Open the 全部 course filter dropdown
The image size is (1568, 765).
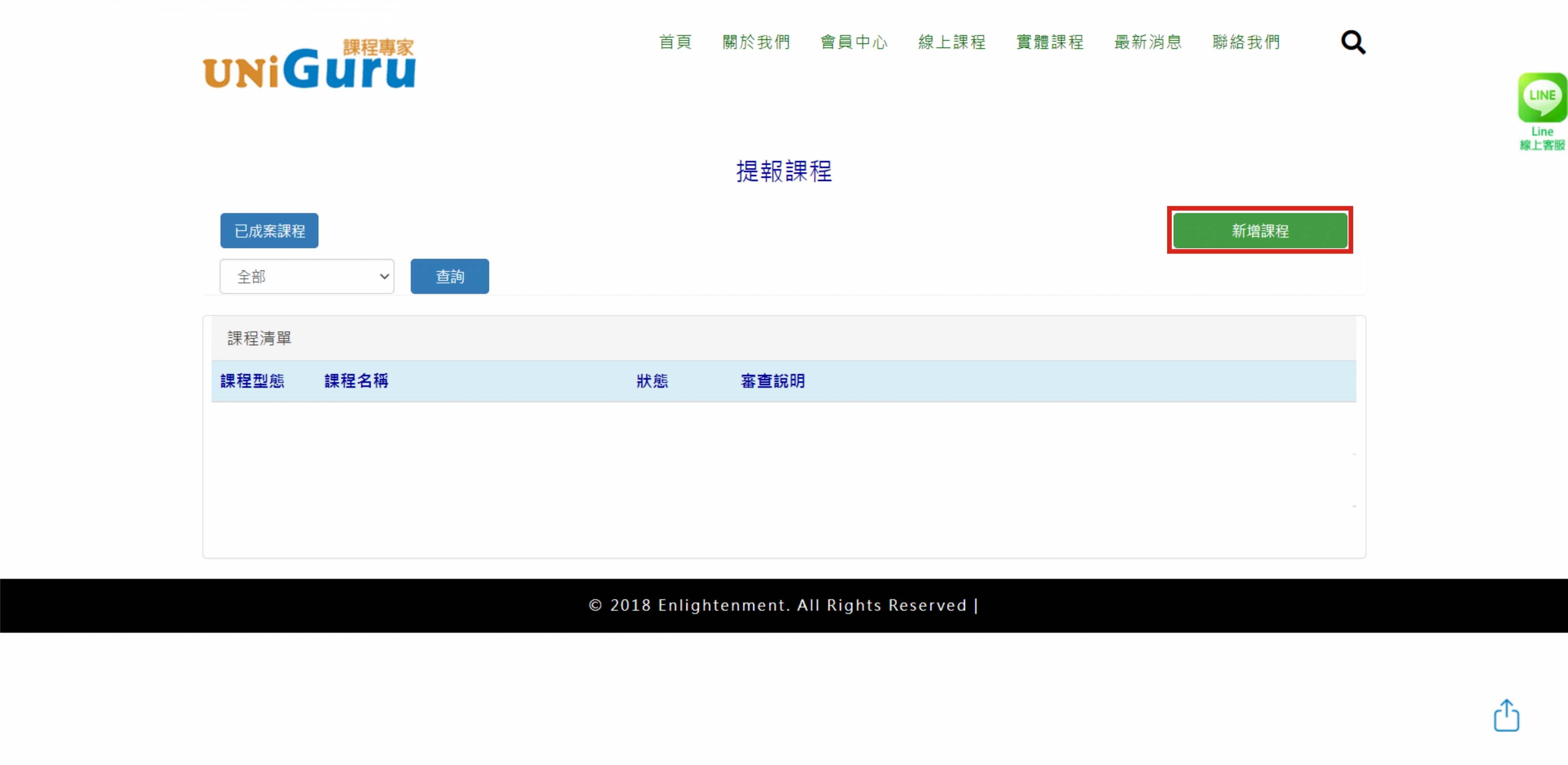tap(307, 277)
